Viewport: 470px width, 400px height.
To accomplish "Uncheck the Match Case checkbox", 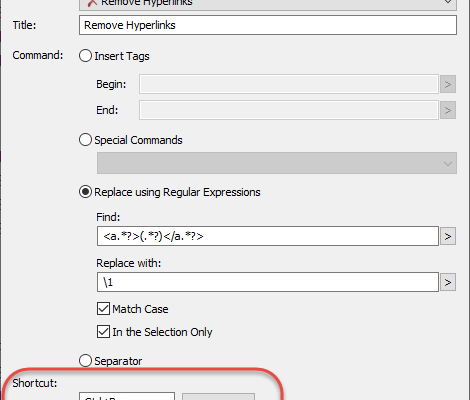I will [103, 309].
